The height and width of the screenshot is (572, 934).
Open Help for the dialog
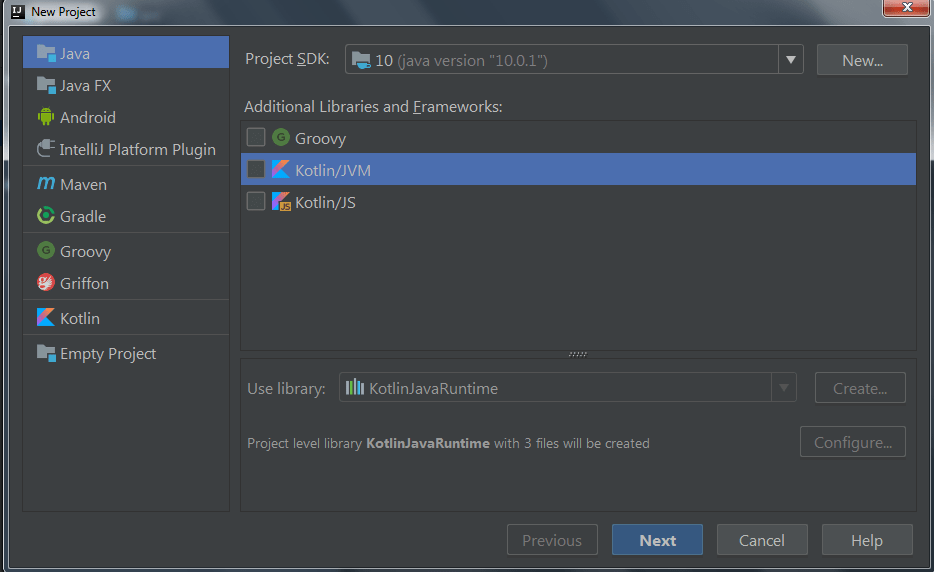867,540
